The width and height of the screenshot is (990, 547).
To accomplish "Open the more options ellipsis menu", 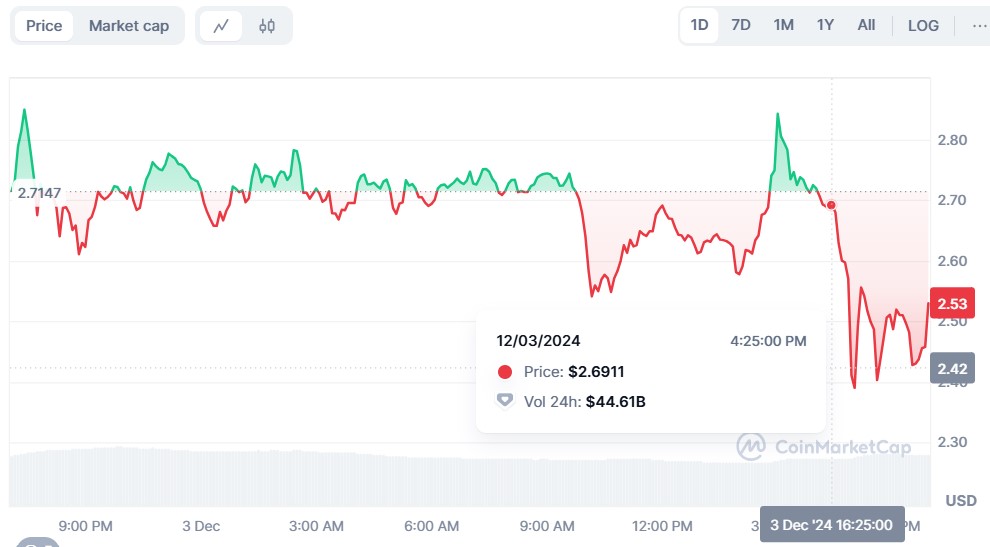I will click(979, 25).
